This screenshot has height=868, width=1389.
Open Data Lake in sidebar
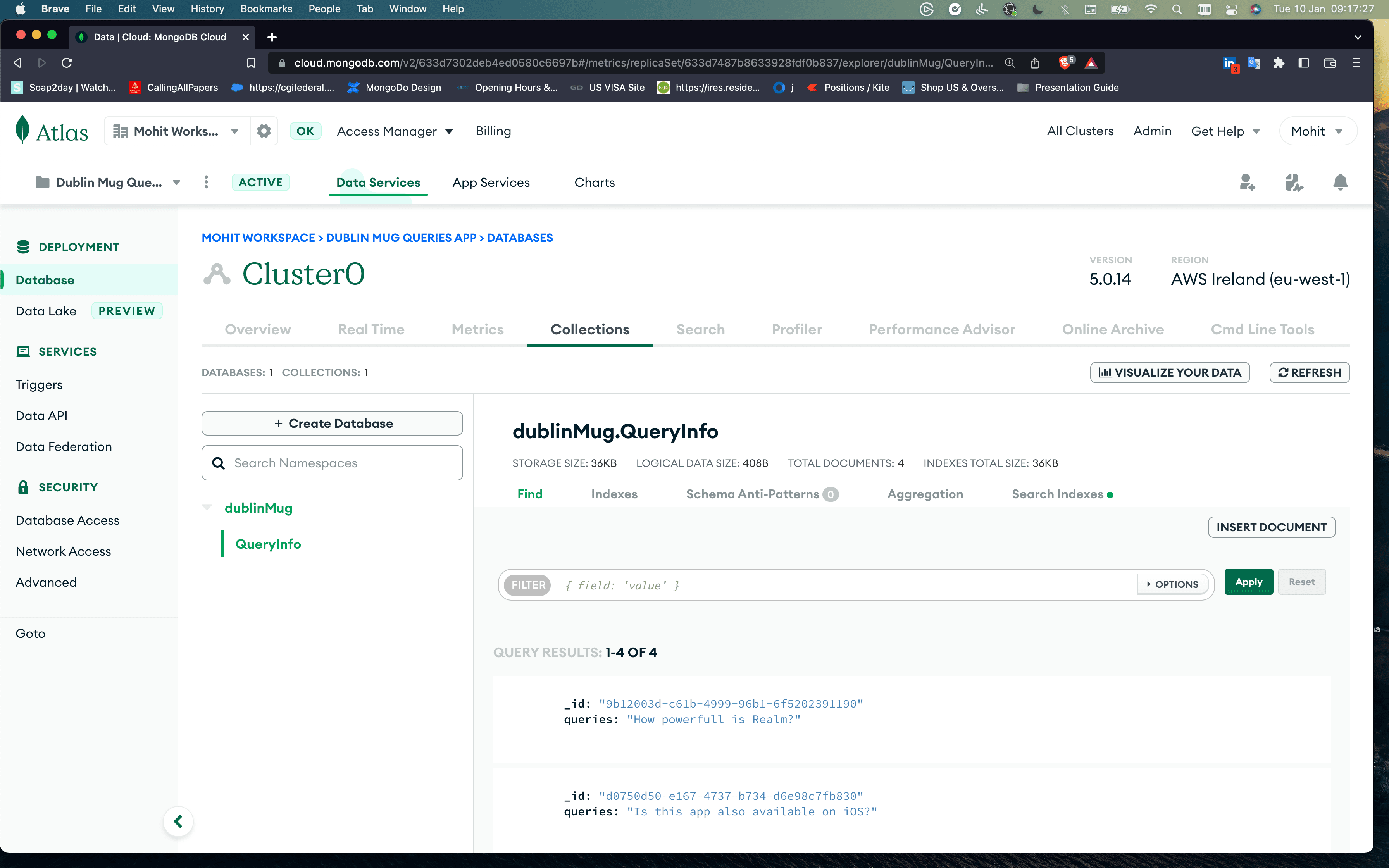point(46,310)
